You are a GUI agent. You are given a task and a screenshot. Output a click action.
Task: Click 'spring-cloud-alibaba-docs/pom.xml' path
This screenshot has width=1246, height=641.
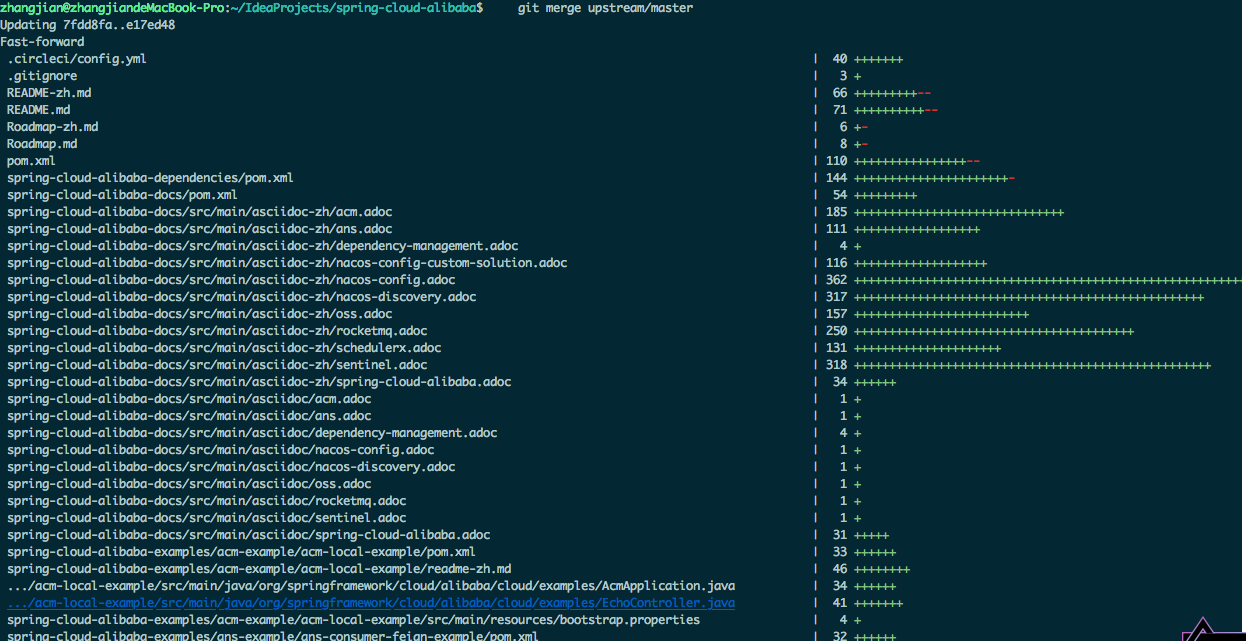[x=122, y=195]
